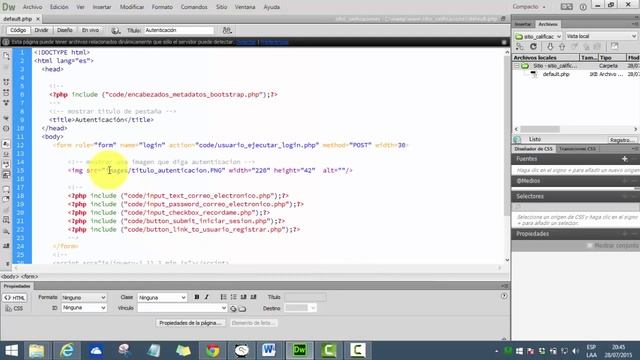This screenshot has height=360, width=640.
Task: Collapse the Sitio - sitio_calific folder tree
Action: point(517,66)
